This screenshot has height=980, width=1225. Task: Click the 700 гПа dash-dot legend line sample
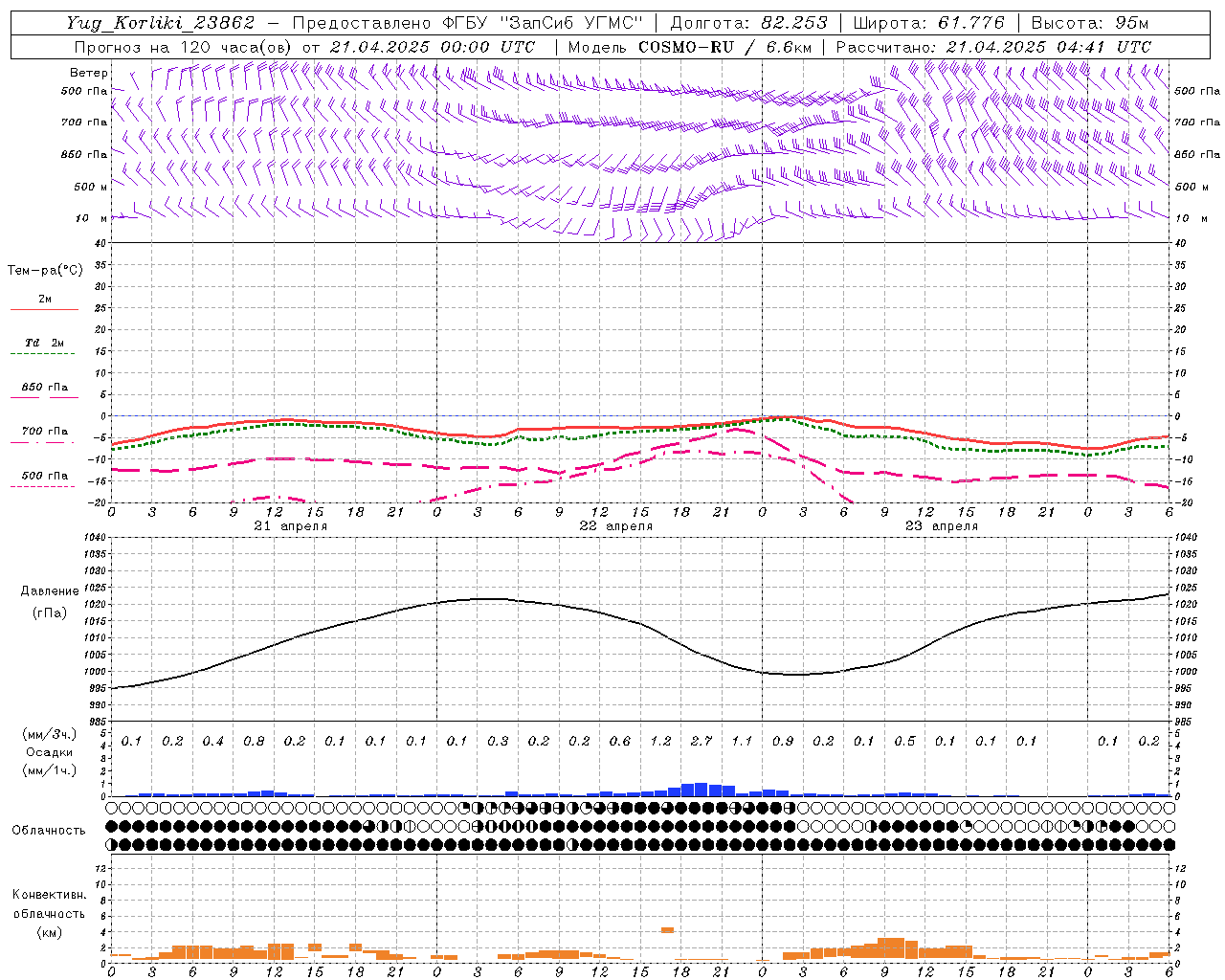tap(42, 442)
